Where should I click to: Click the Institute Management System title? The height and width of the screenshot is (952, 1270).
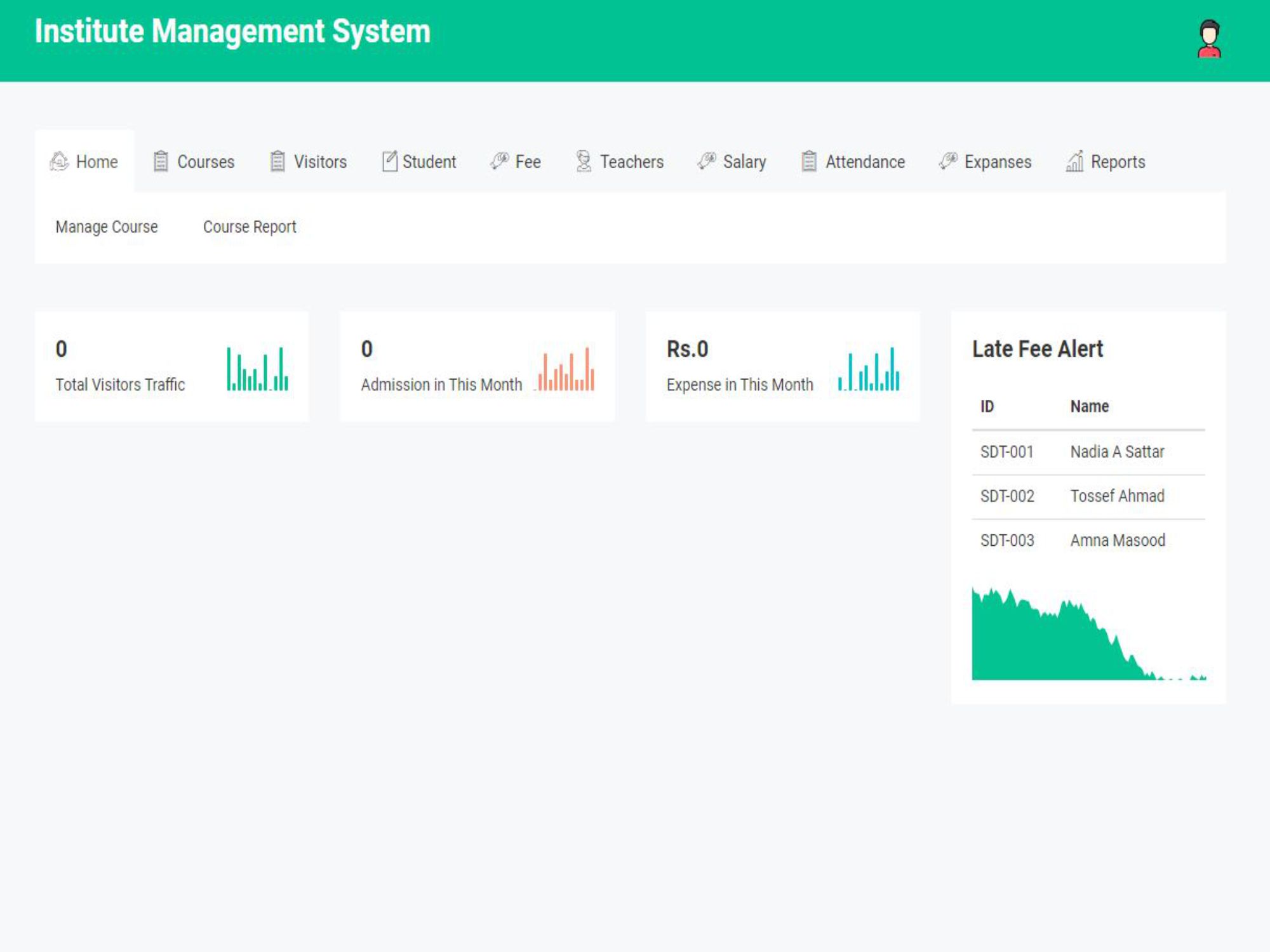[232, 32]
